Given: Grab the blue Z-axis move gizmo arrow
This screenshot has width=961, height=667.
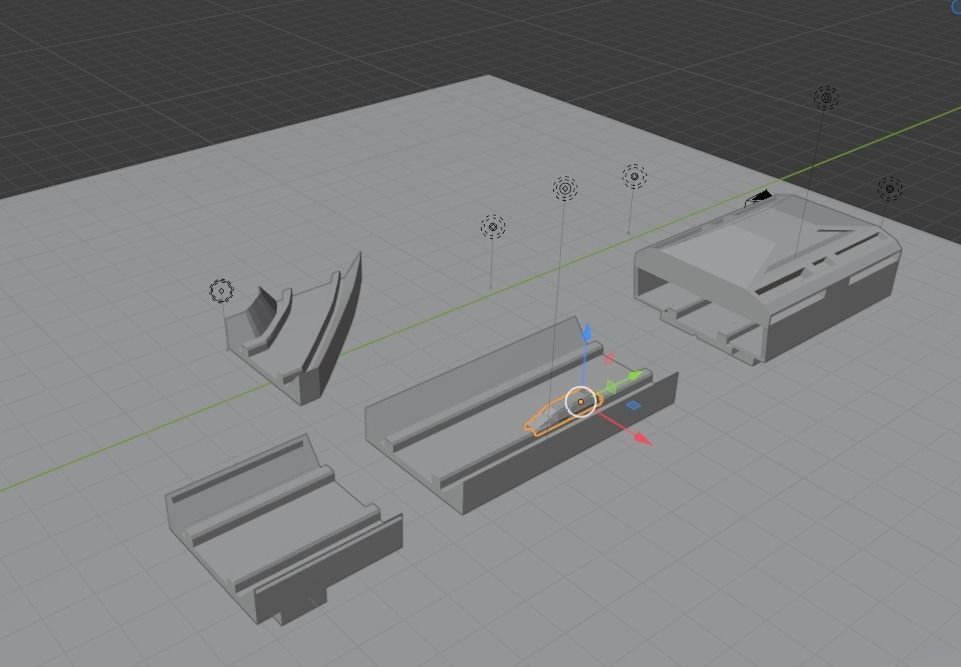Looking at the screenshot, I should (x=587, y=334).
